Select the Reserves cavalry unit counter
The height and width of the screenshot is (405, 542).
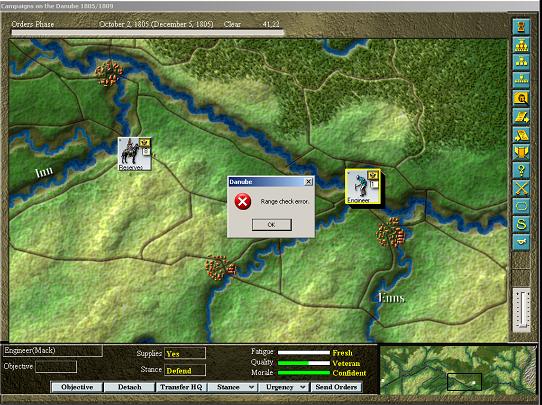(134, 154)
